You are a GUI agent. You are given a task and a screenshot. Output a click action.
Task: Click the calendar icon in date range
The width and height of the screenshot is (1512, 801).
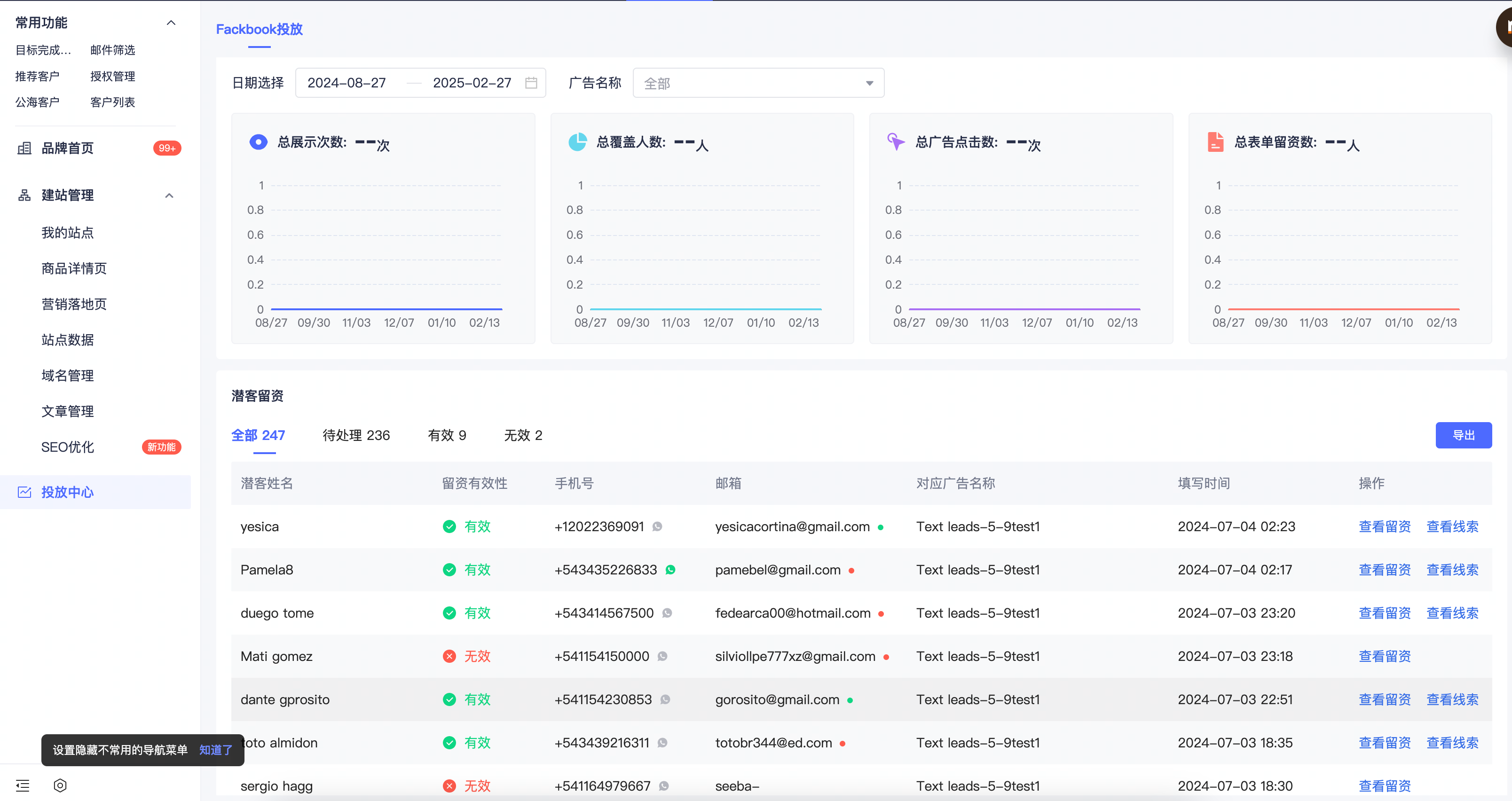pyautogui.click(x=531, y=83)
